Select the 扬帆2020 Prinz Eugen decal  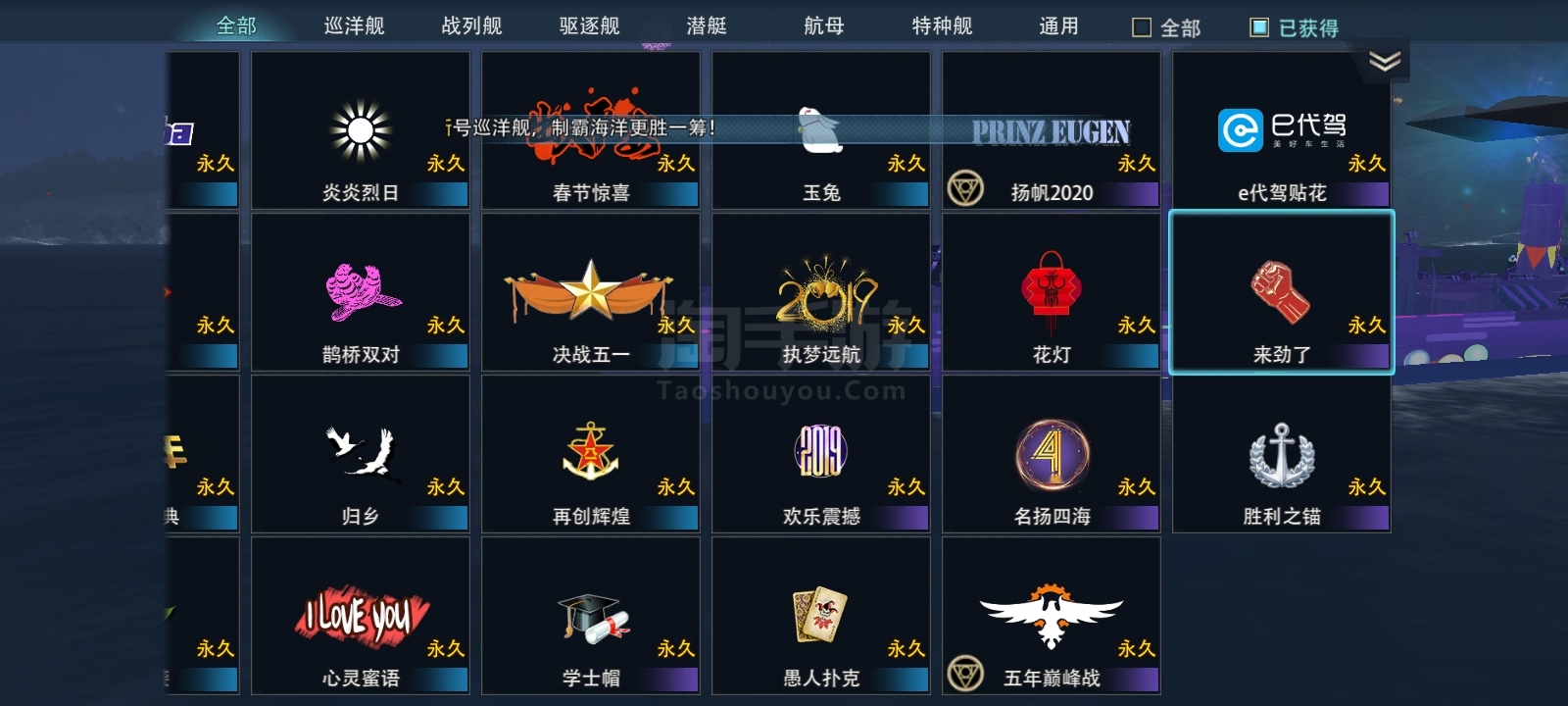point(1052,130)
